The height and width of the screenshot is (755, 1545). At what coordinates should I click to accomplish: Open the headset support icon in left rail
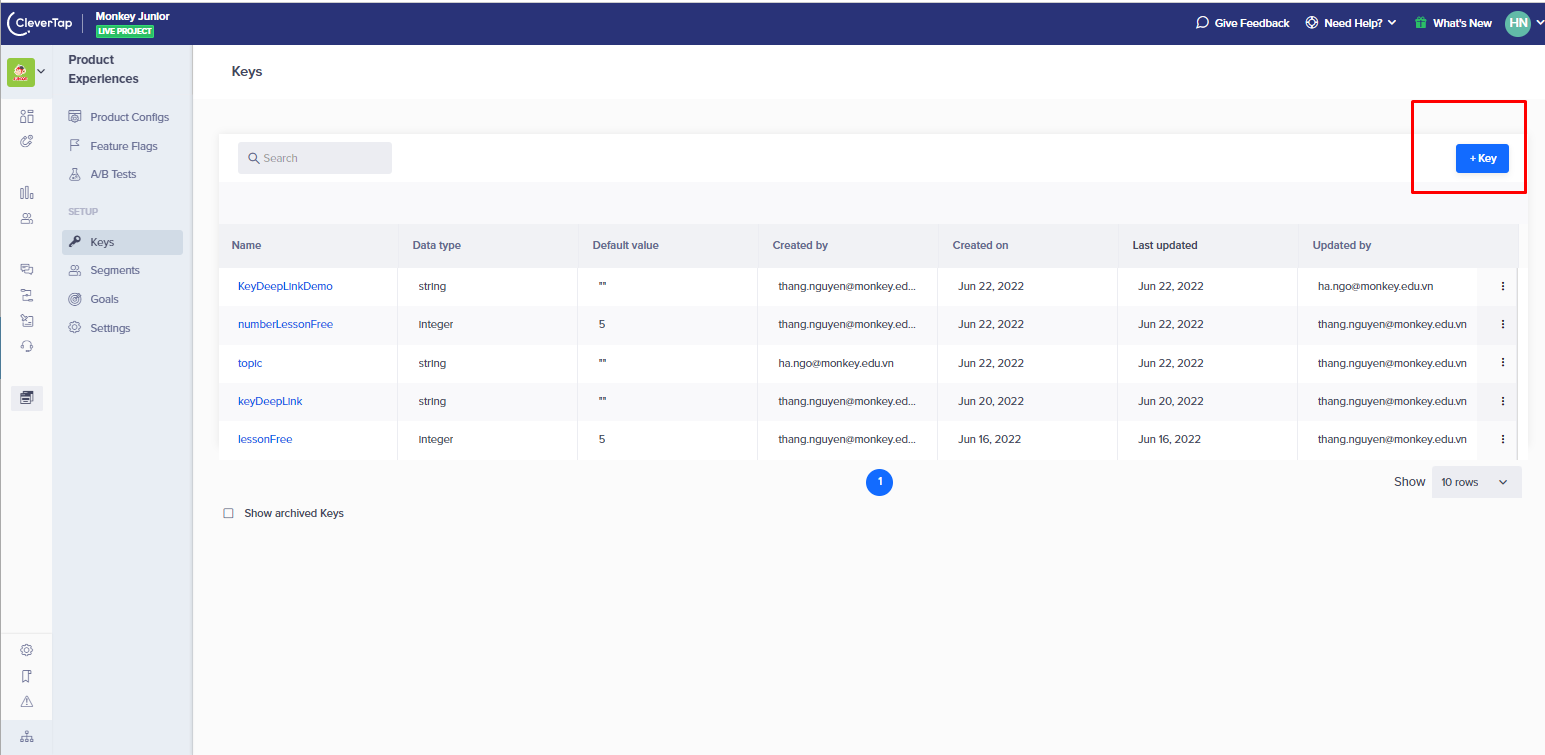pos(27,346)
